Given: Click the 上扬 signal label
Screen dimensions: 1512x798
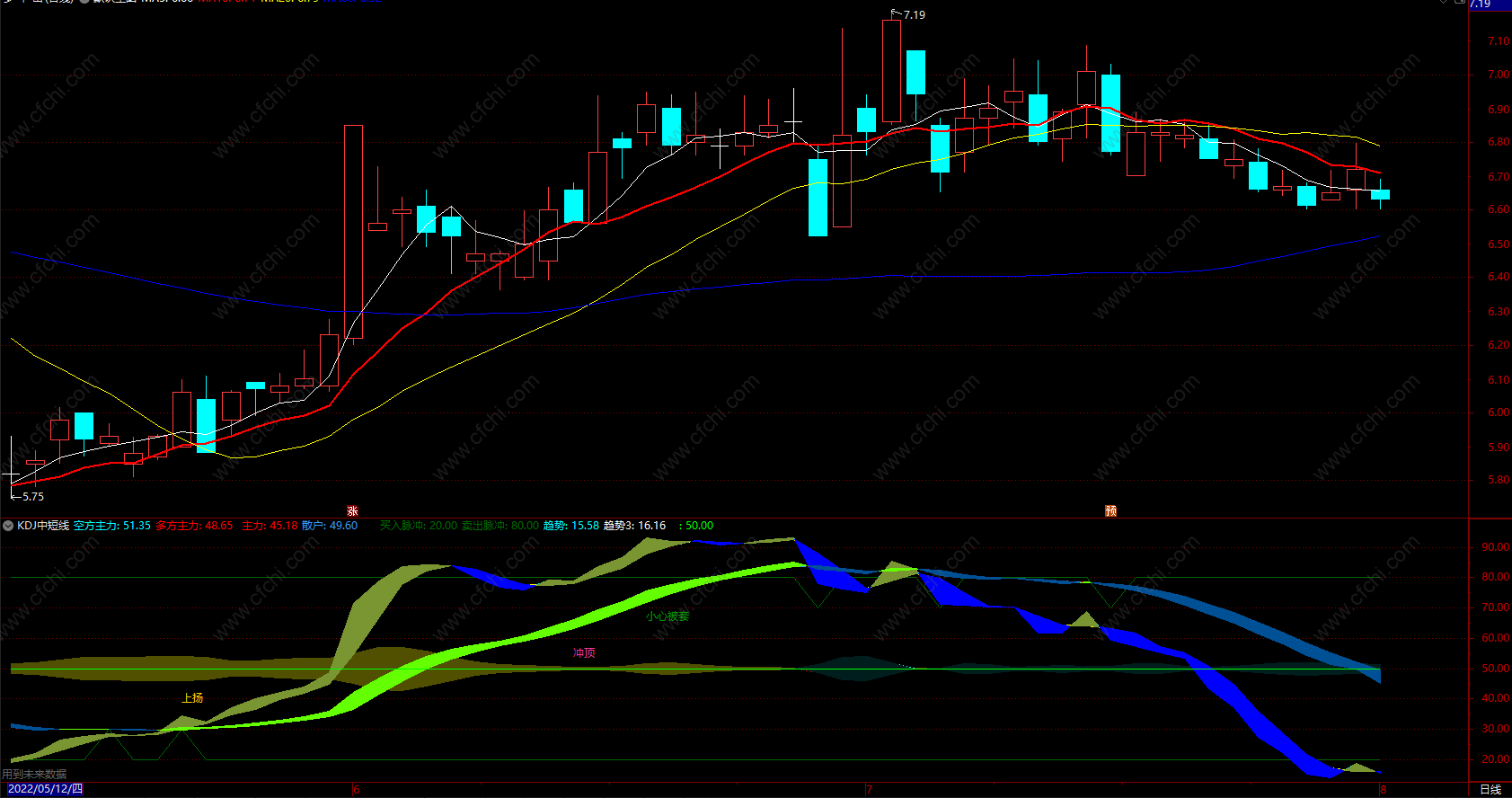Looking at the screenshot, I should click(192, 698).
